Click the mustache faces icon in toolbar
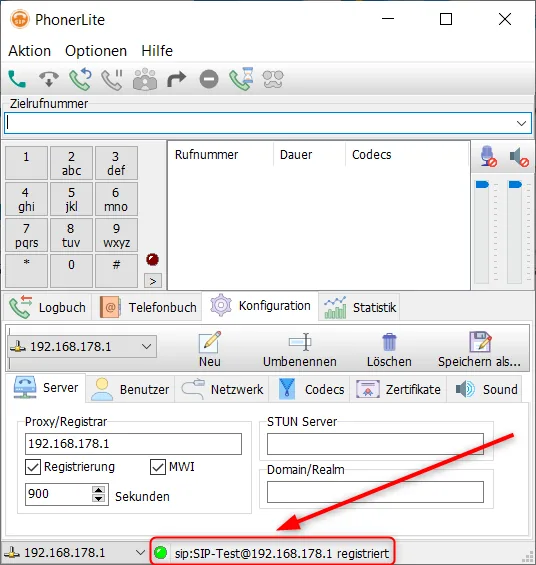This screenshot has height=565, width=536. pyautogui.click(x=273, y=79)
